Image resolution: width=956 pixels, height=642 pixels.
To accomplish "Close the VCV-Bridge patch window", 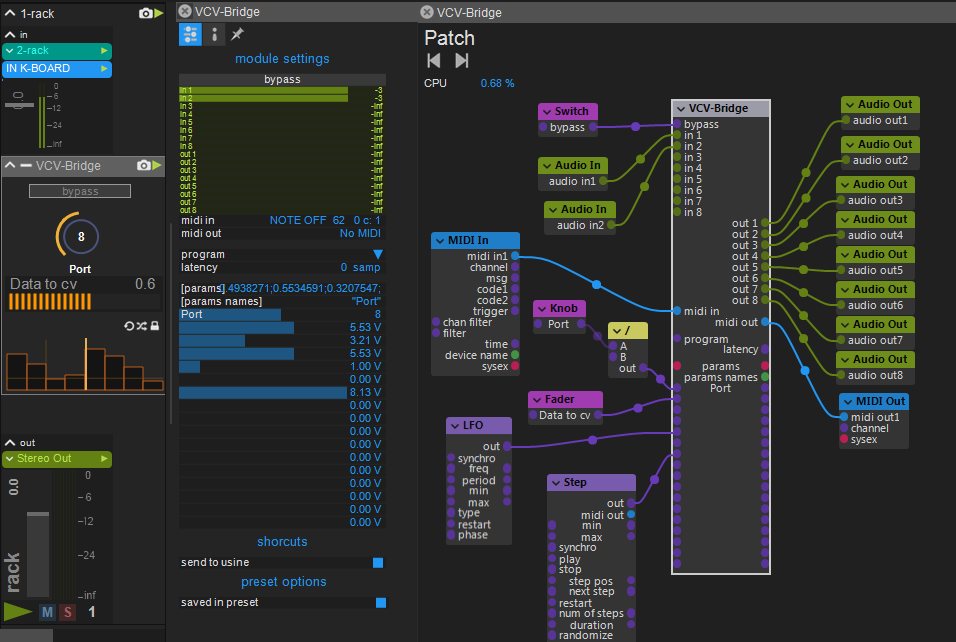I will click(427, 12).
